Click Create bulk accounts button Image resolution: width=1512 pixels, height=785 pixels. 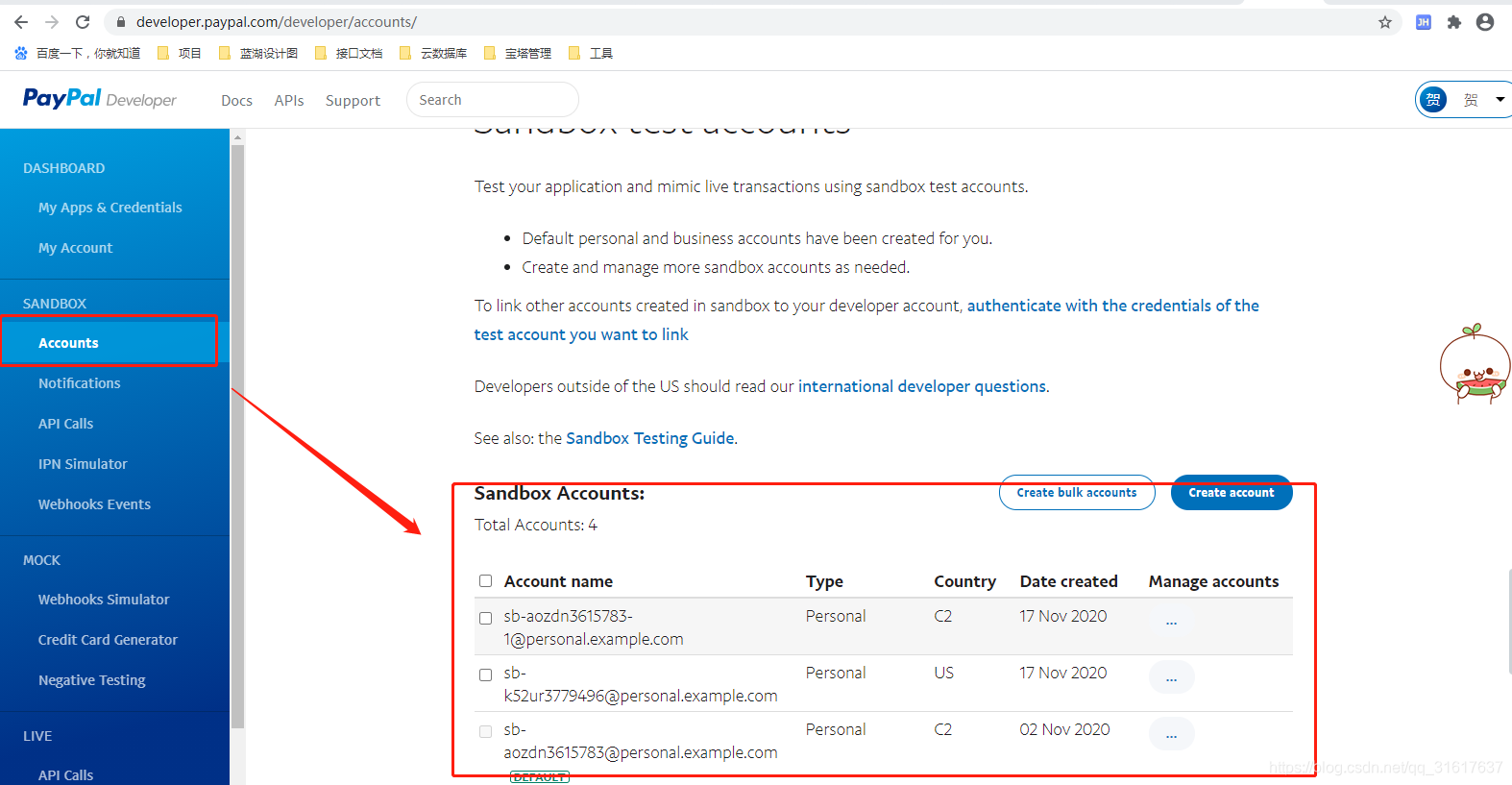click(1077, 492)
